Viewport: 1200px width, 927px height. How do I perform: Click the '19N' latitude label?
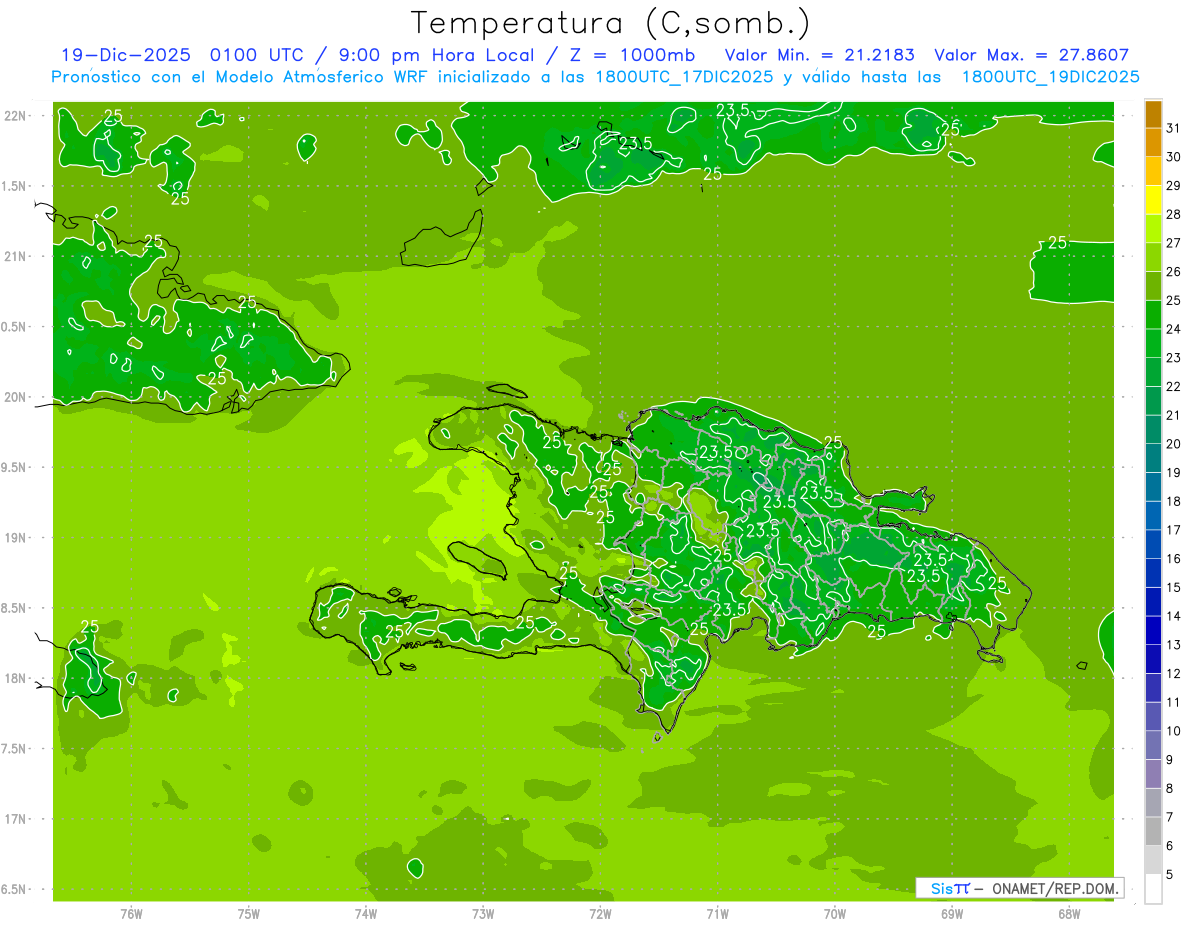16,537
